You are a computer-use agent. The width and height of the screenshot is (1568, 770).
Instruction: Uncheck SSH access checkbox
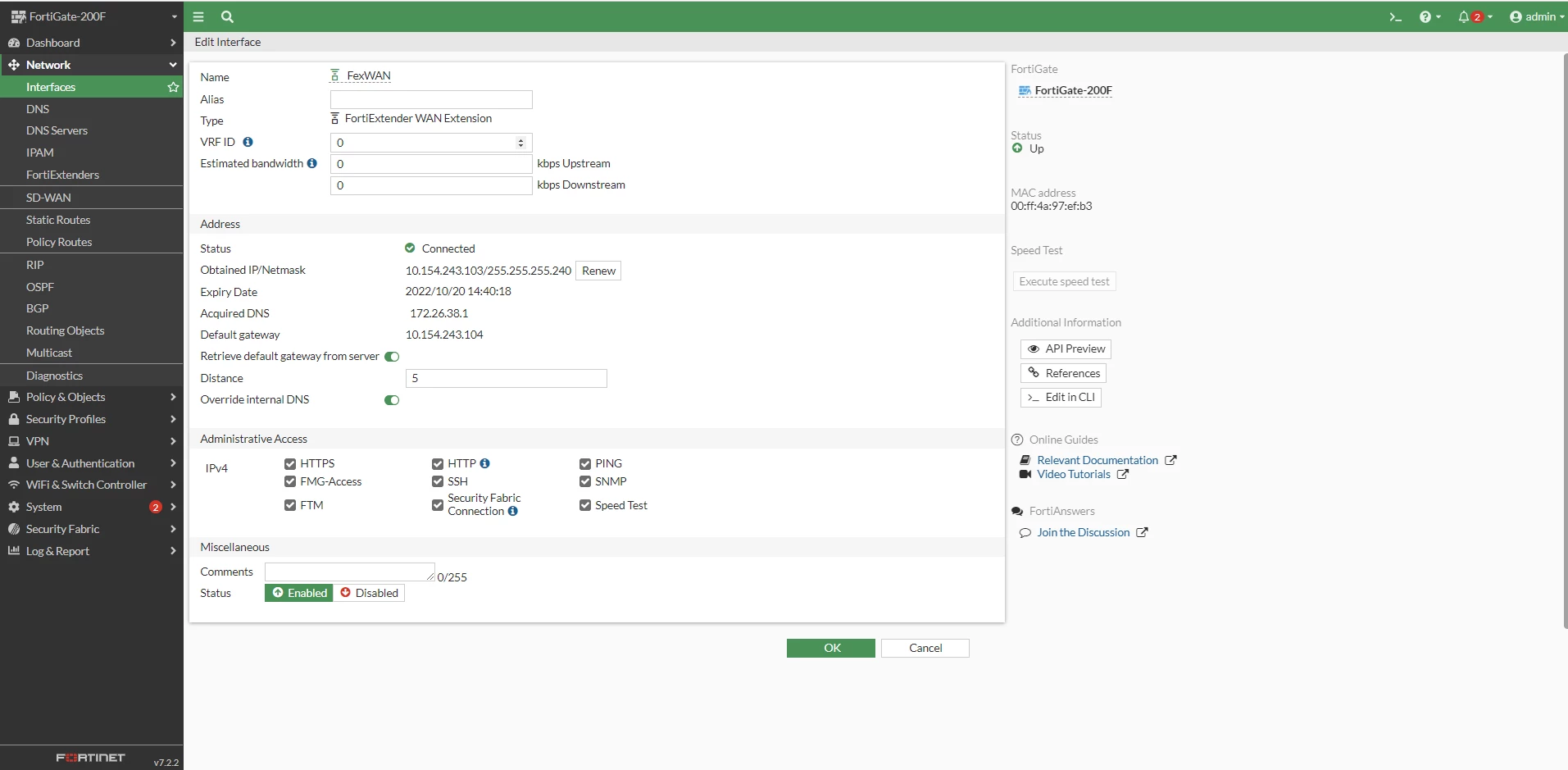[438, 481]
